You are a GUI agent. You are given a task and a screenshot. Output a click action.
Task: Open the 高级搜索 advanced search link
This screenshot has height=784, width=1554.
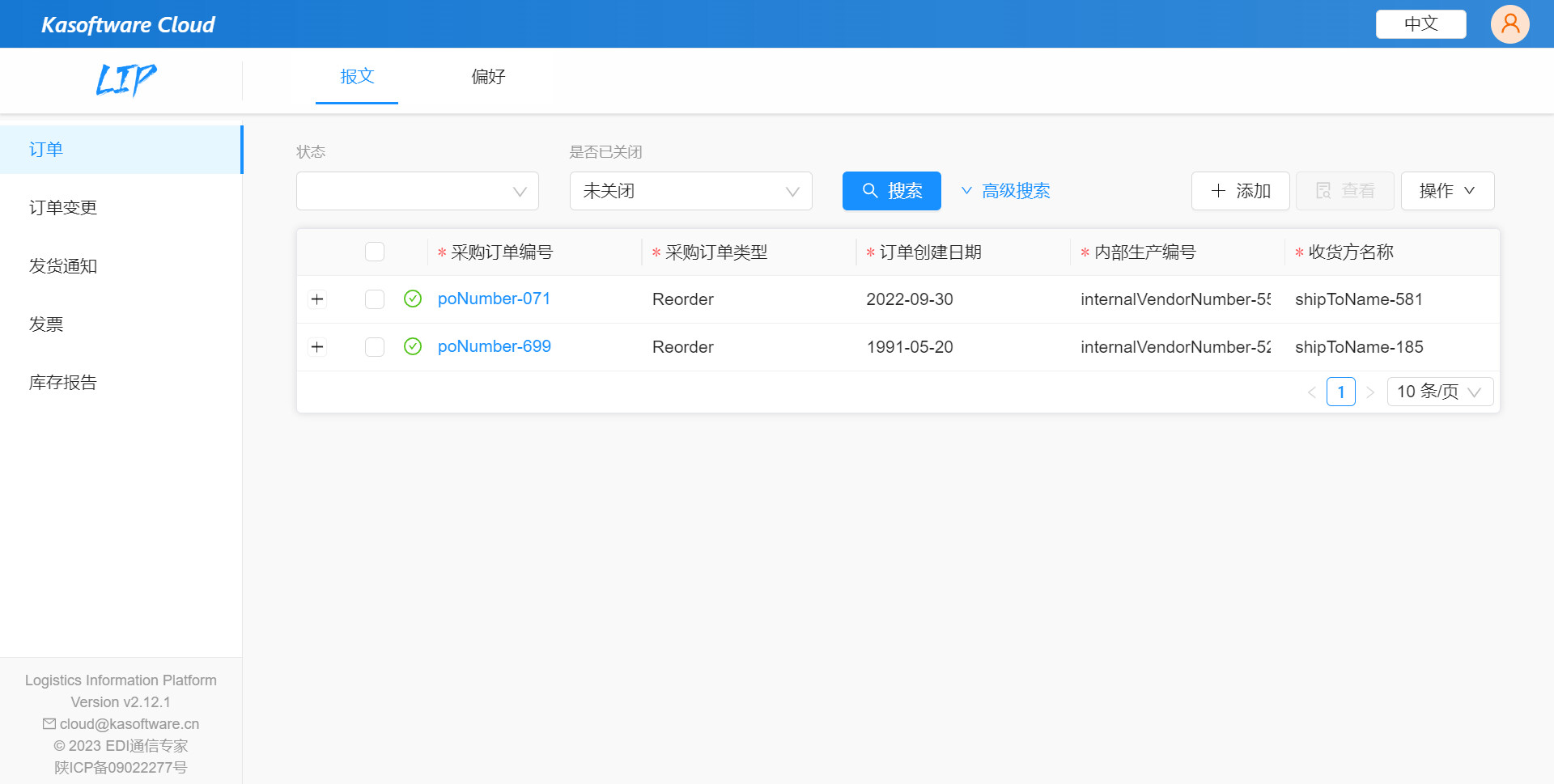(1015, 191)
